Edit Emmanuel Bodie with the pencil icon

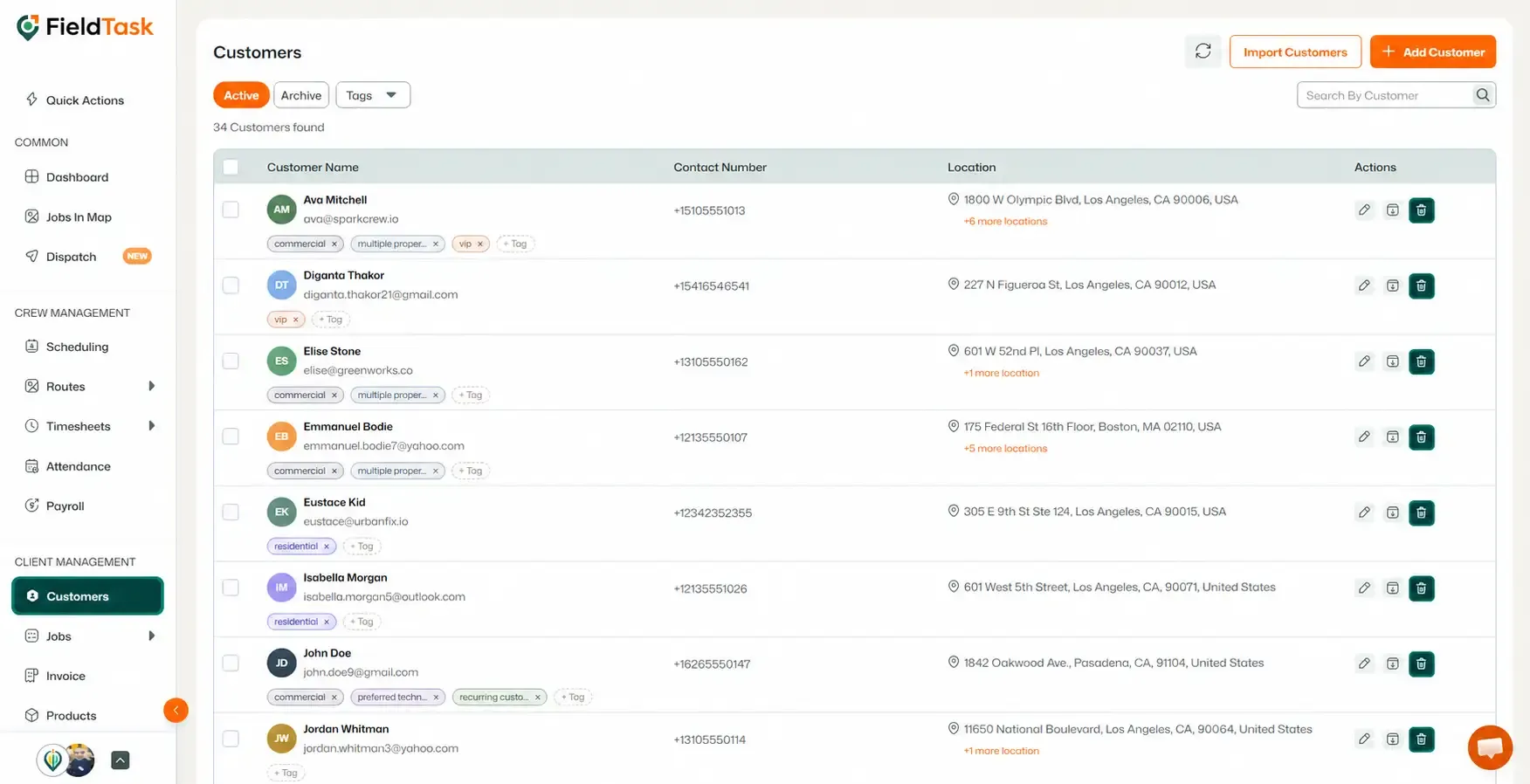coord(1364,437)
